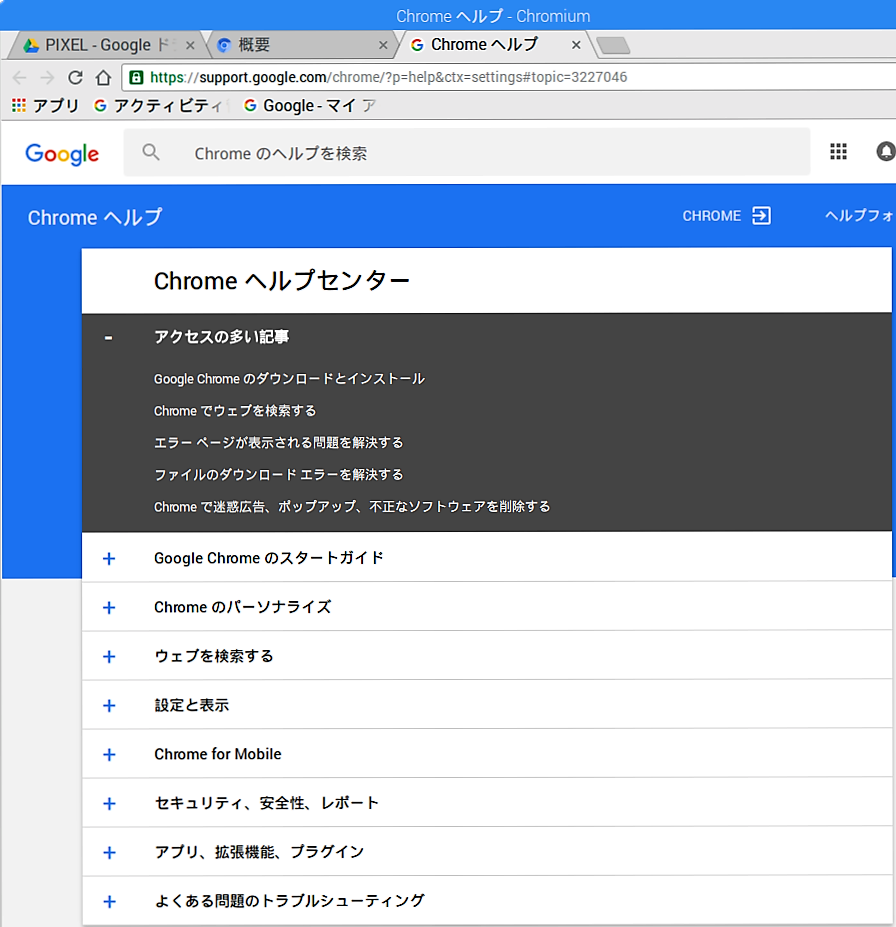Click the Chrome ヘルプセンター heading
The width and height of the screenshot is (896, 927).
tap(282, 281)
